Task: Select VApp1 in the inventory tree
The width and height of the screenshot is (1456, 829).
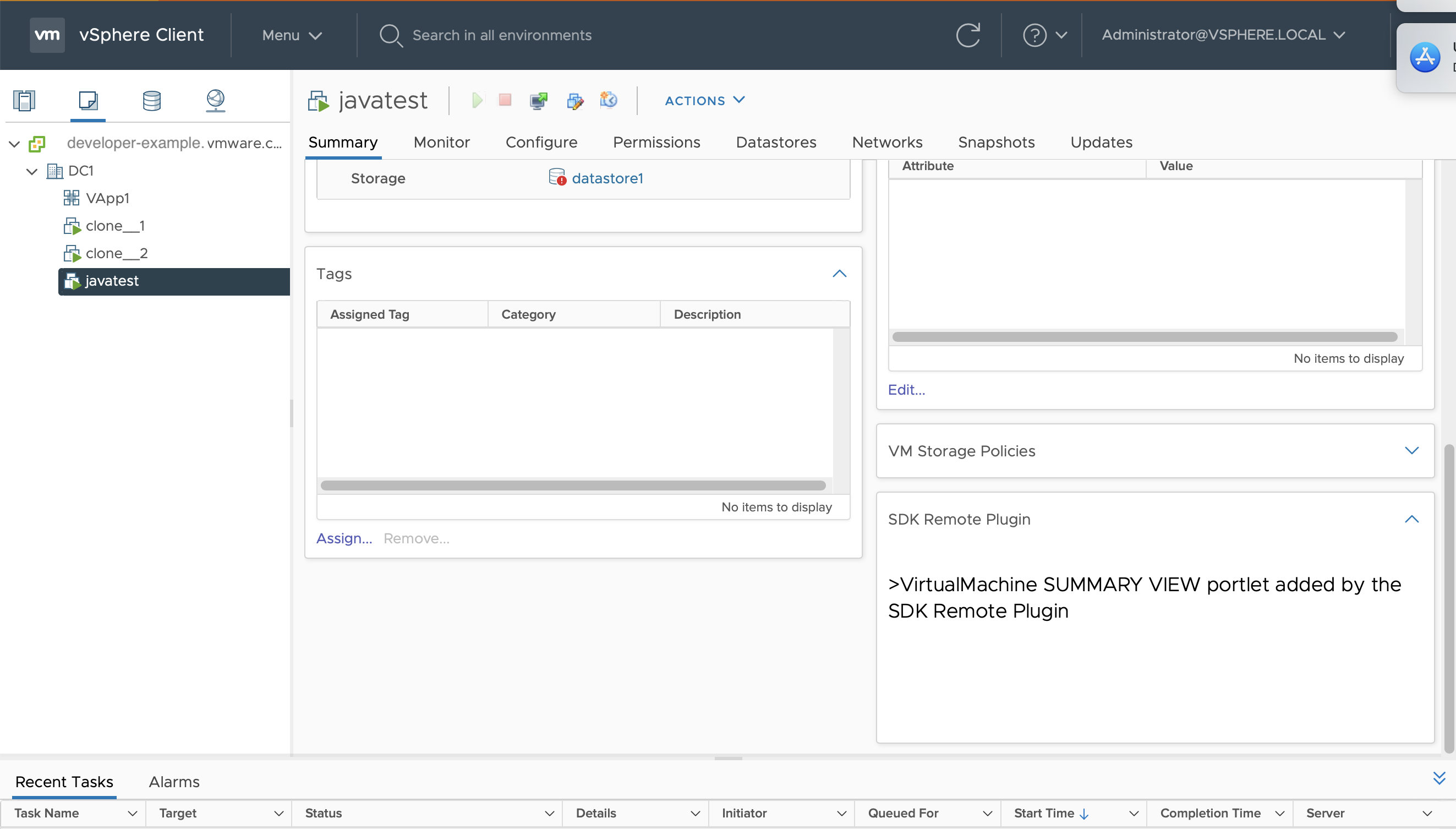Action: 107,198
